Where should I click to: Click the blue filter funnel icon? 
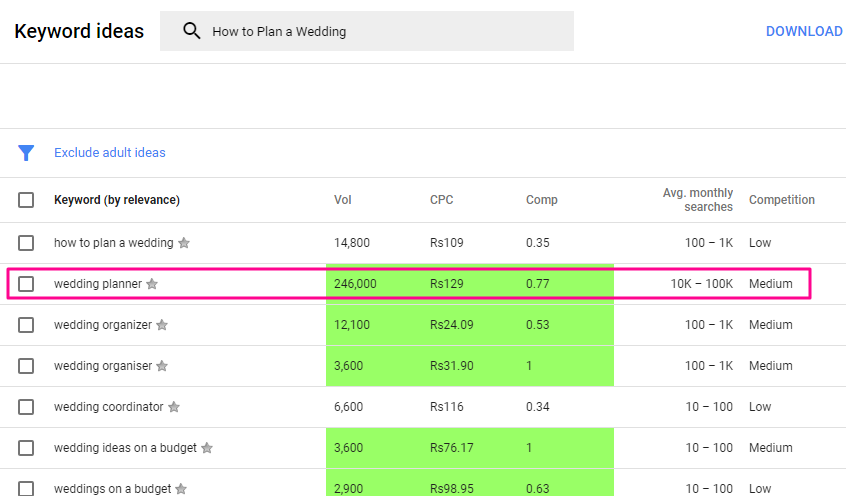pos(26,153)
